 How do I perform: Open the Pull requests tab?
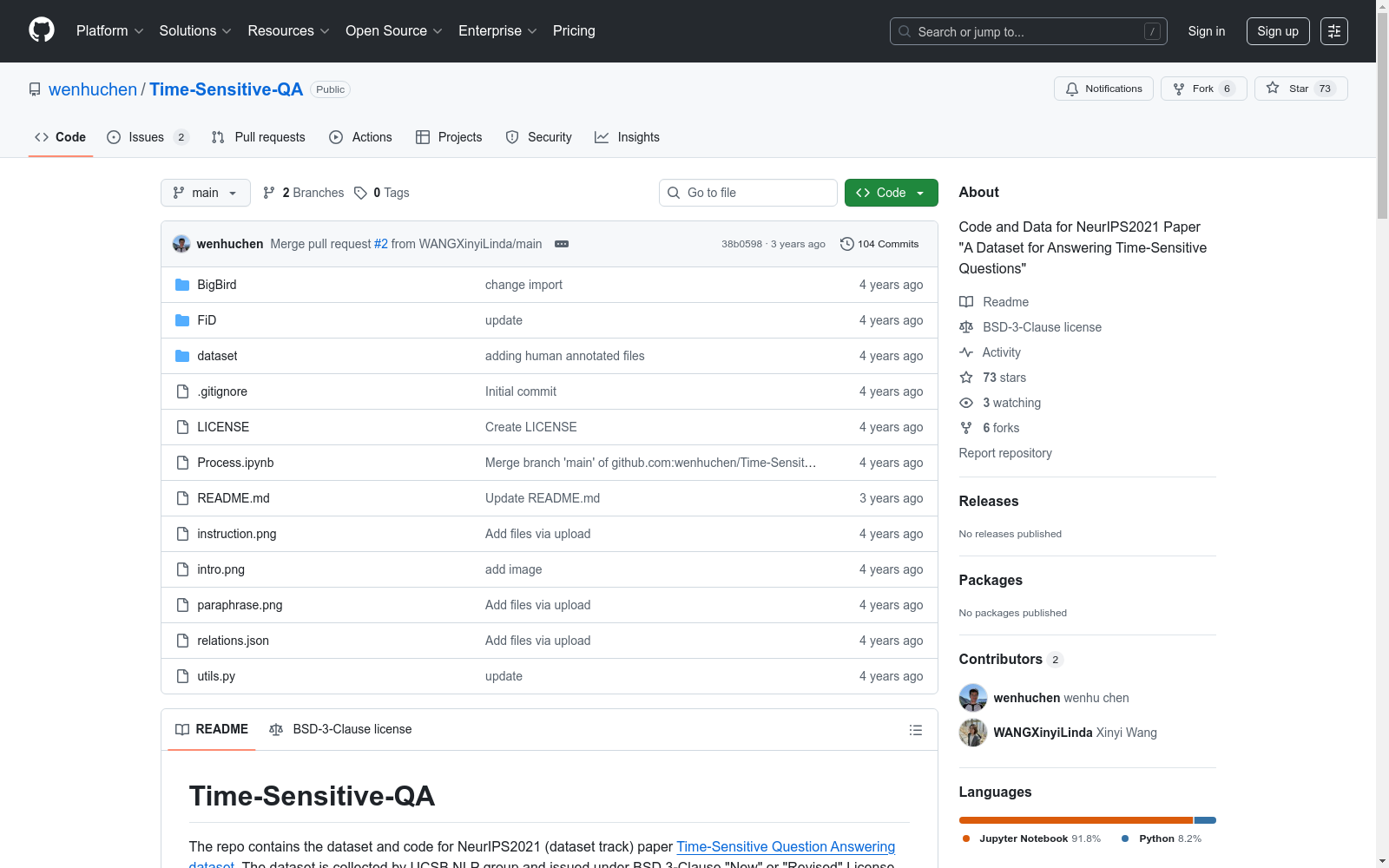259,137
